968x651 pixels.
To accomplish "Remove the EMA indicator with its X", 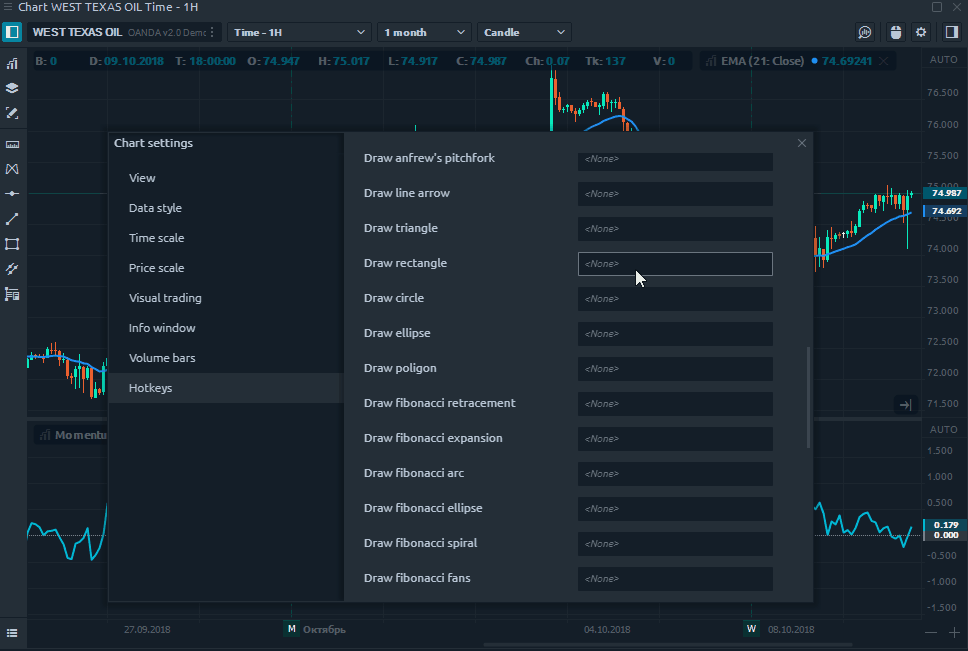I will (x=883, y=61).
